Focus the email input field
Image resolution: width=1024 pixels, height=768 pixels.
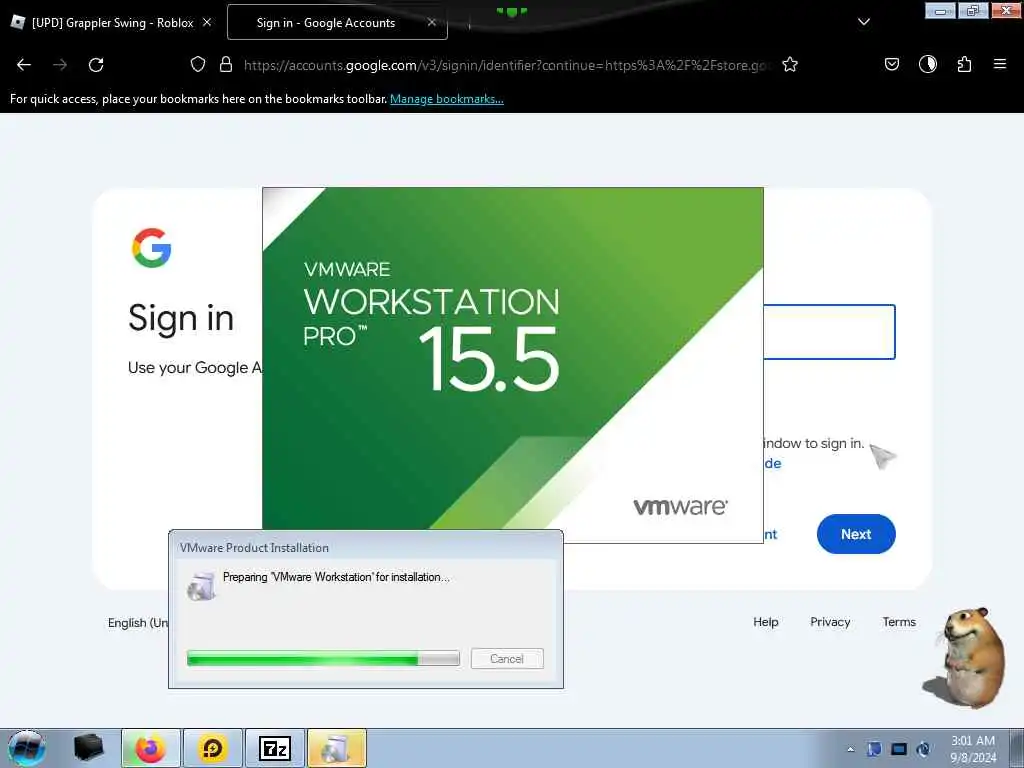point(829,332)
